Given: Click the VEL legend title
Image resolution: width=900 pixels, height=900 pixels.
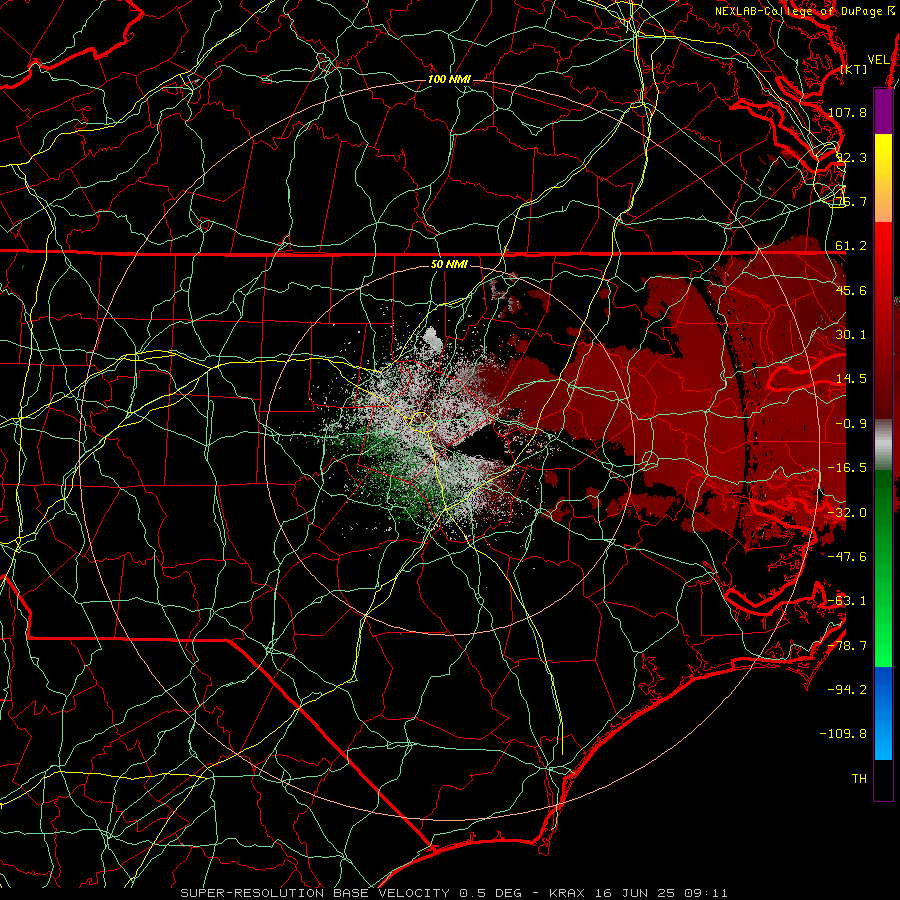Looking at the screenshot, I should [879, 59].
